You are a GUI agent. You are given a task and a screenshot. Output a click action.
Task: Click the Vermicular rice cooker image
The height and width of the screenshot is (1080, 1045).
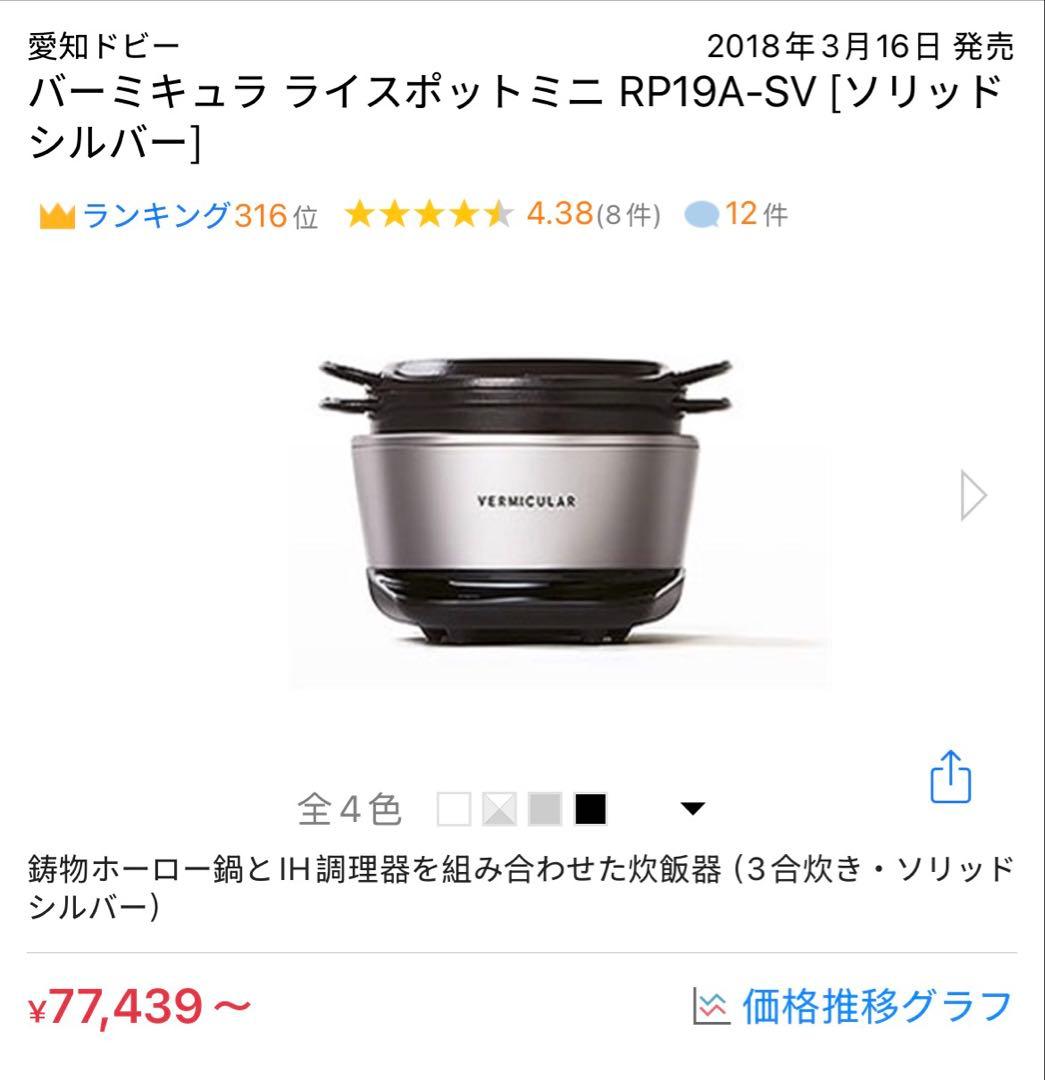click(x=526, y=502)
